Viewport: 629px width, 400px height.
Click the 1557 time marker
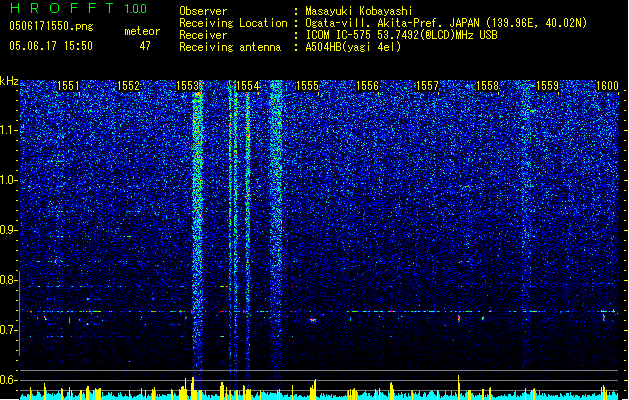pos(428,86)
